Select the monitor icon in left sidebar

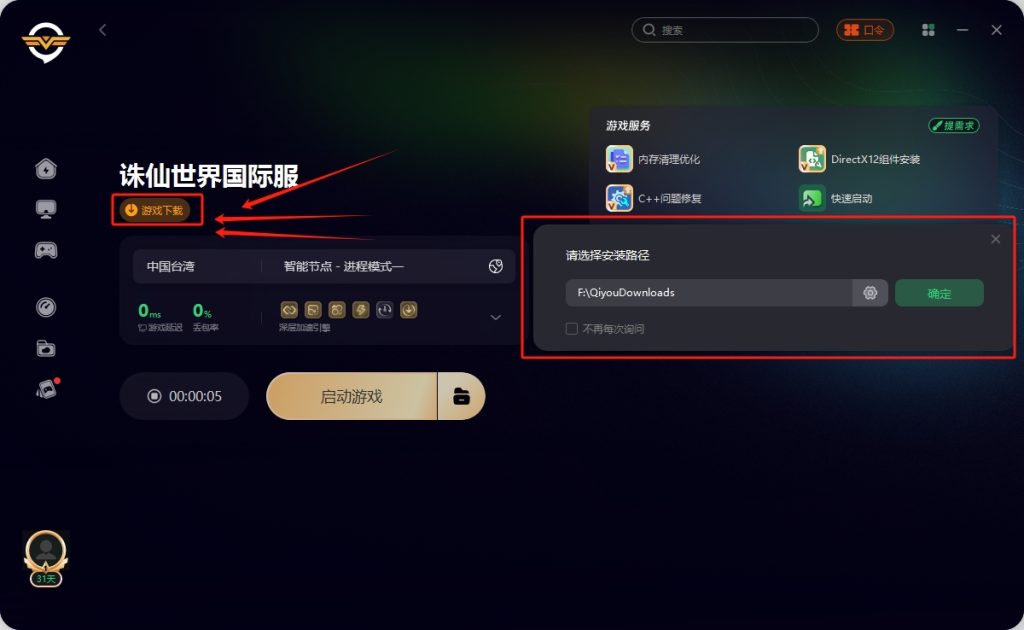[x=46, y=210]
